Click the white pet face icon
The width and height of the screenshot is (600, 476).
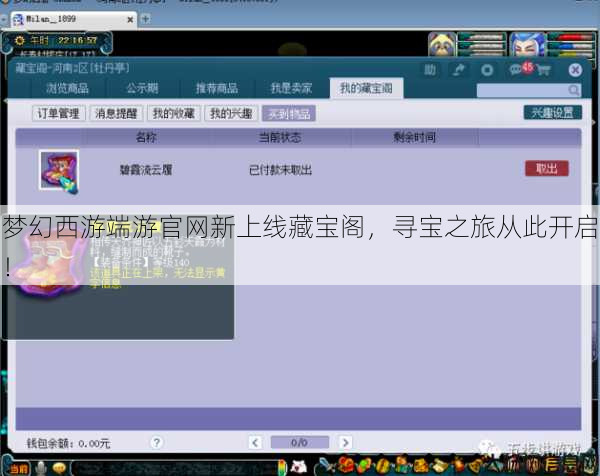click(299, 467)
